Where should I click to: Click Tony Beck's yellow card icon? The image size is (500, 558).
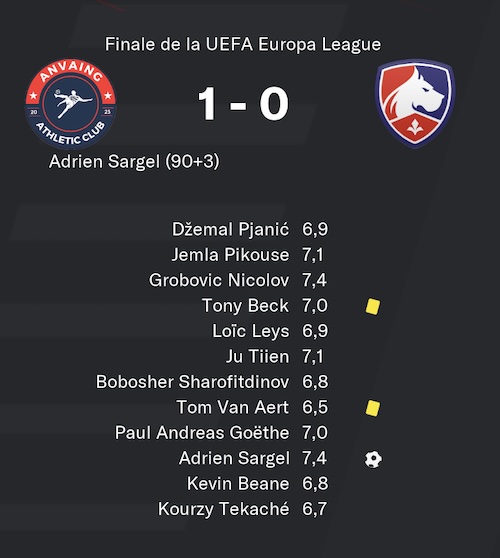pos(373,306)
